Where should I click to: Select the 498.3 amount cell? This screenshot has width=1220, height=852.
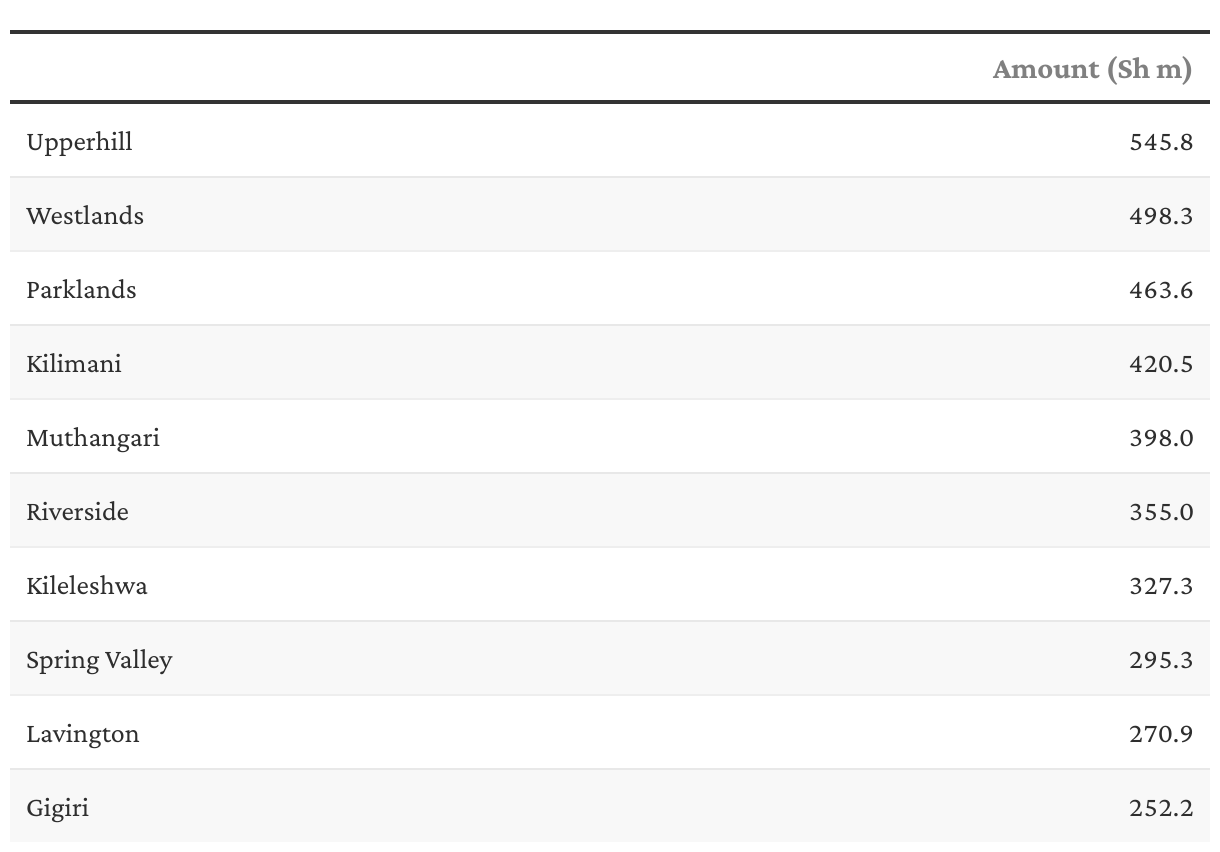(1161, 216)
